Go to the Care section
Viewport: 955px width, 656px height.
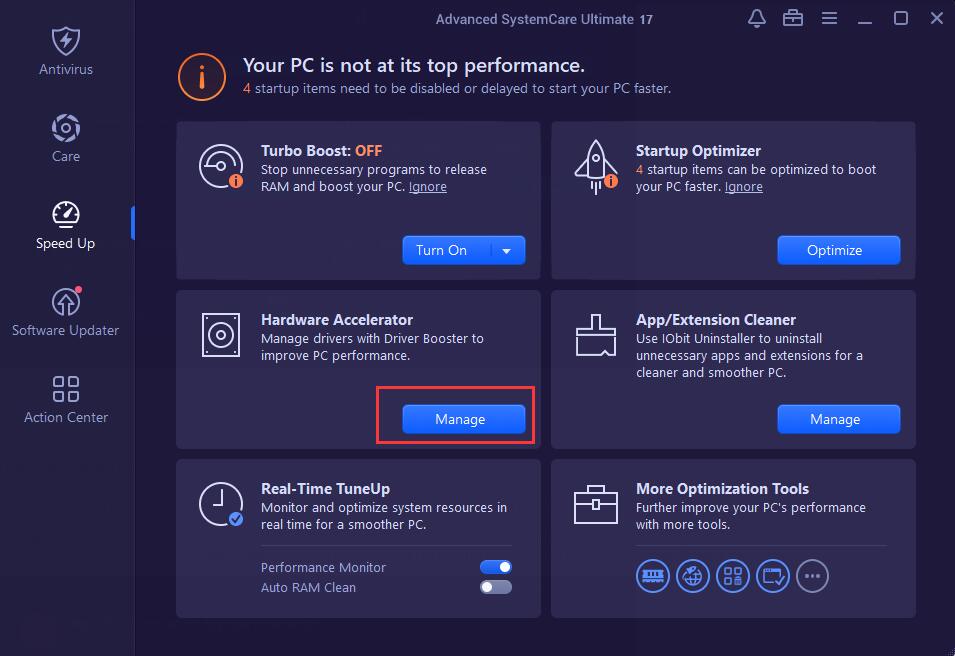coord(66,138)
